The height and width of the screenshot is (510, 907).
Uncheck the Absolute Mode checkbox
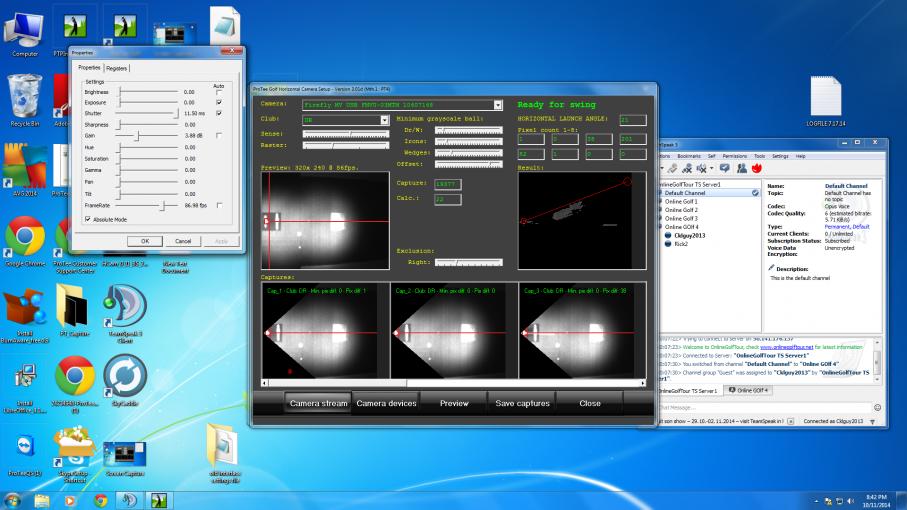pos(88,219)
